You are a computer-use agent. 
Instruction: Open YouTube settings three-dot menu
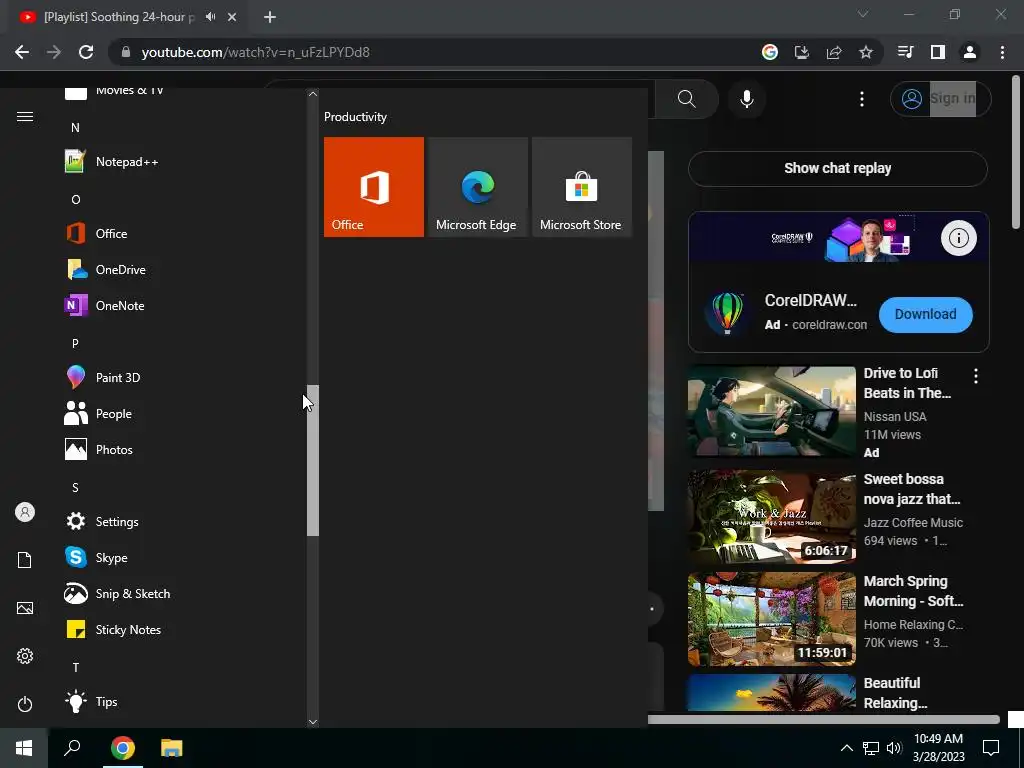click(861, 99)
